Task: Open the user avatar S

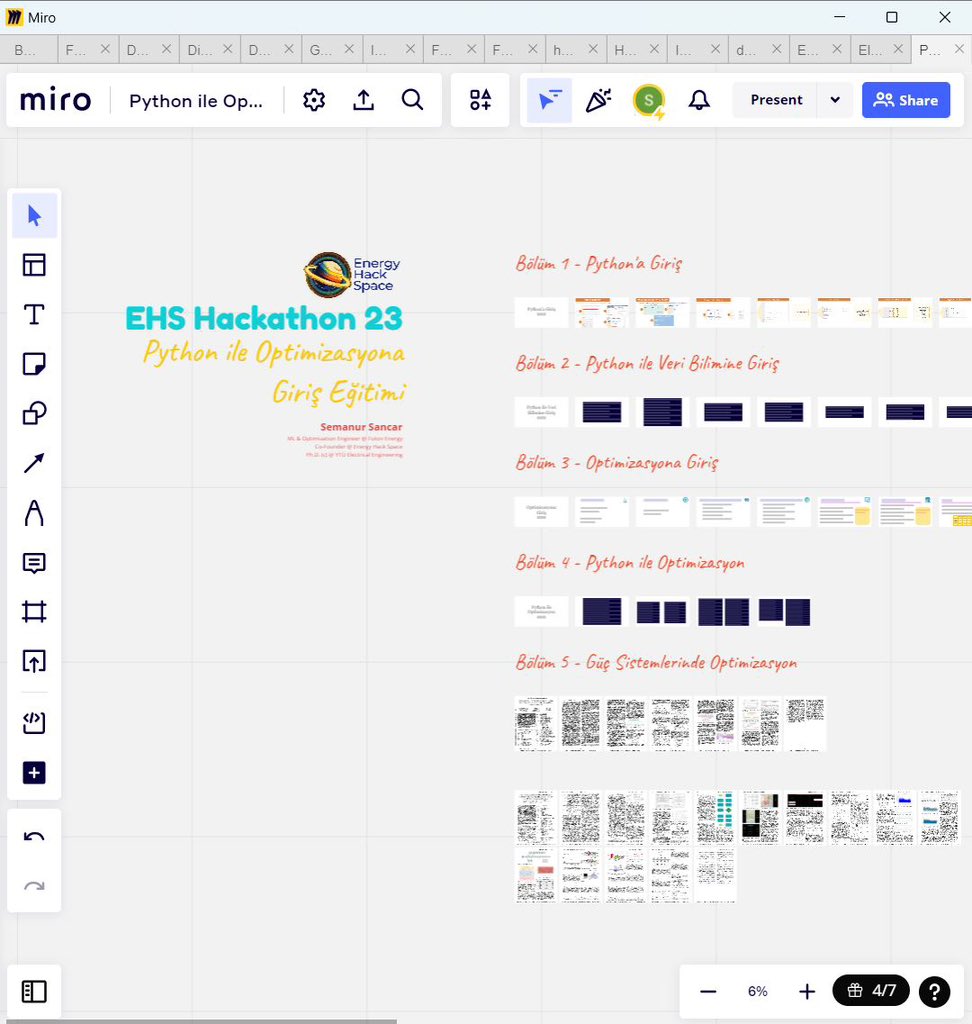Action: [x=649, y=100]
